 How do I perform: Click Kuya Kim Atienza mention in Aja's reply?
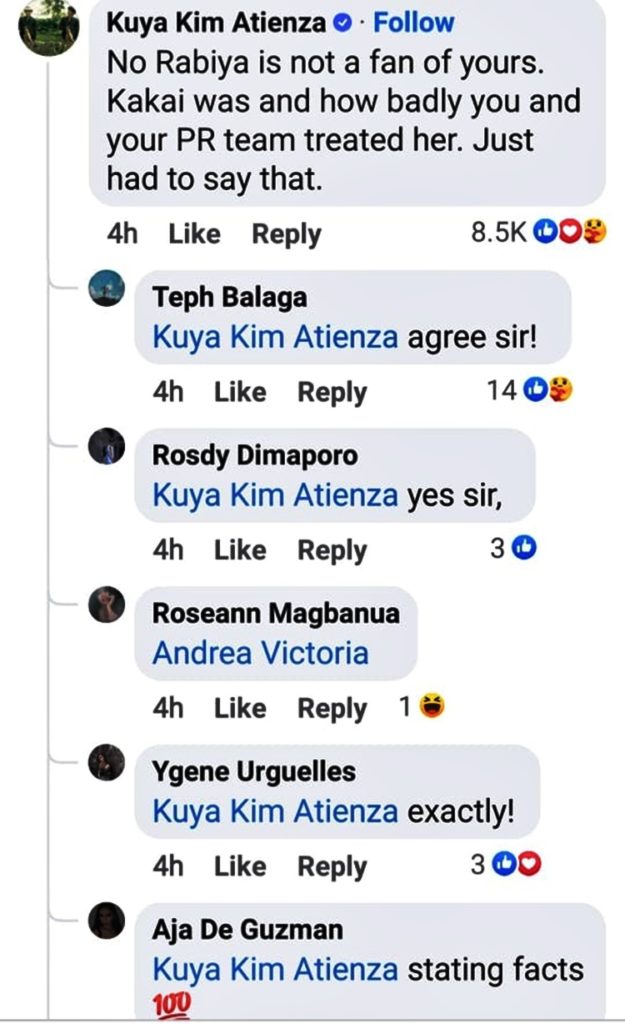coord(275,969)
